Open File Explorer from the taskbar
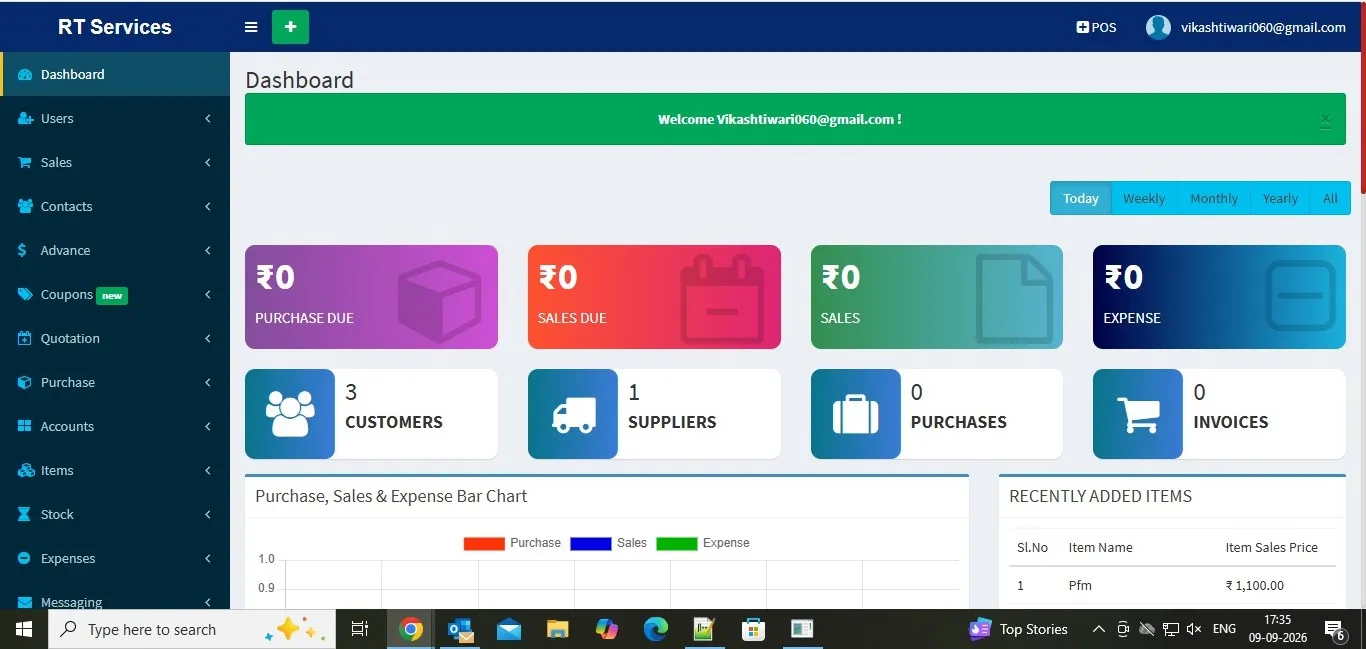This screenshot has height=649, width=1366. pyautogui.click(x=558, y=629)
